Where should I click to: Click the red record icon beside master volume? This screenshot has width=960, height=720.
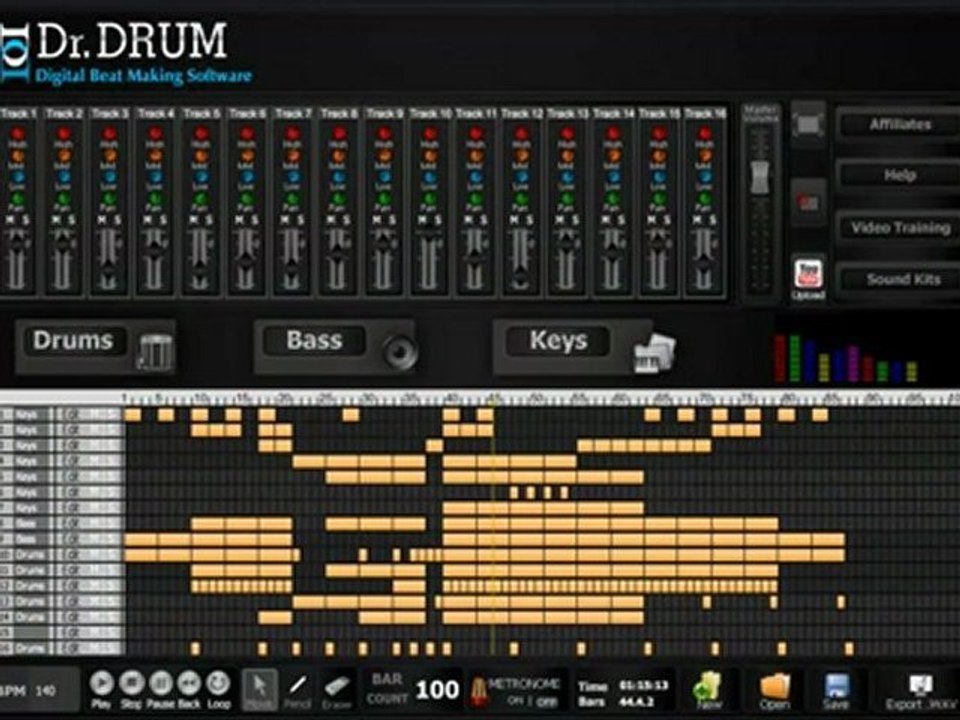point(808,203)
